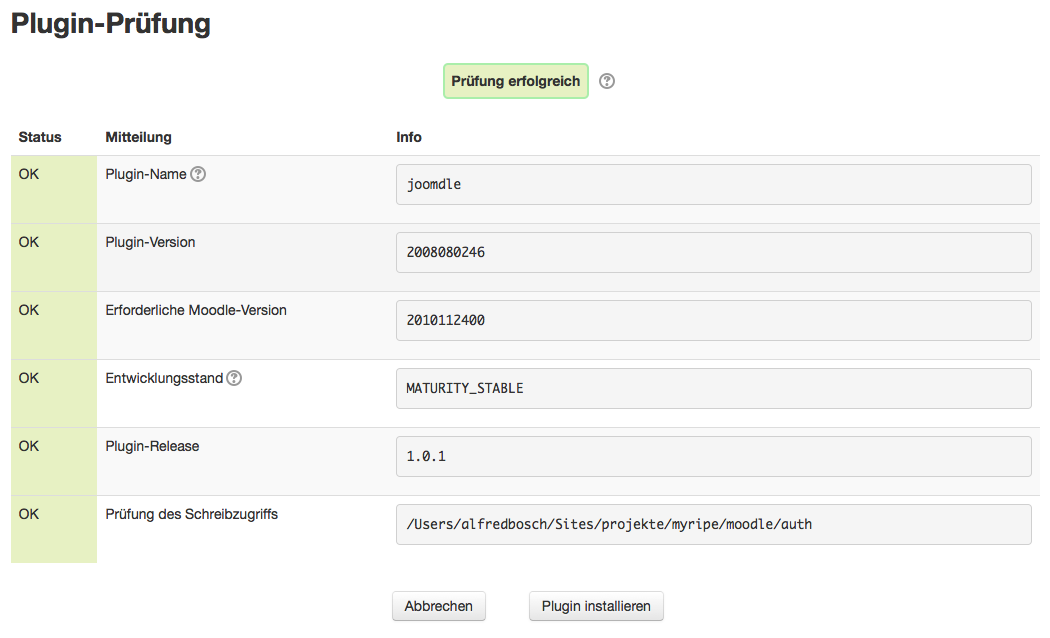Image resolution: width=1050 pixels, height=638 pixels.
Task: Click OK status in Plugin-Release row
Action: (29, 446)
